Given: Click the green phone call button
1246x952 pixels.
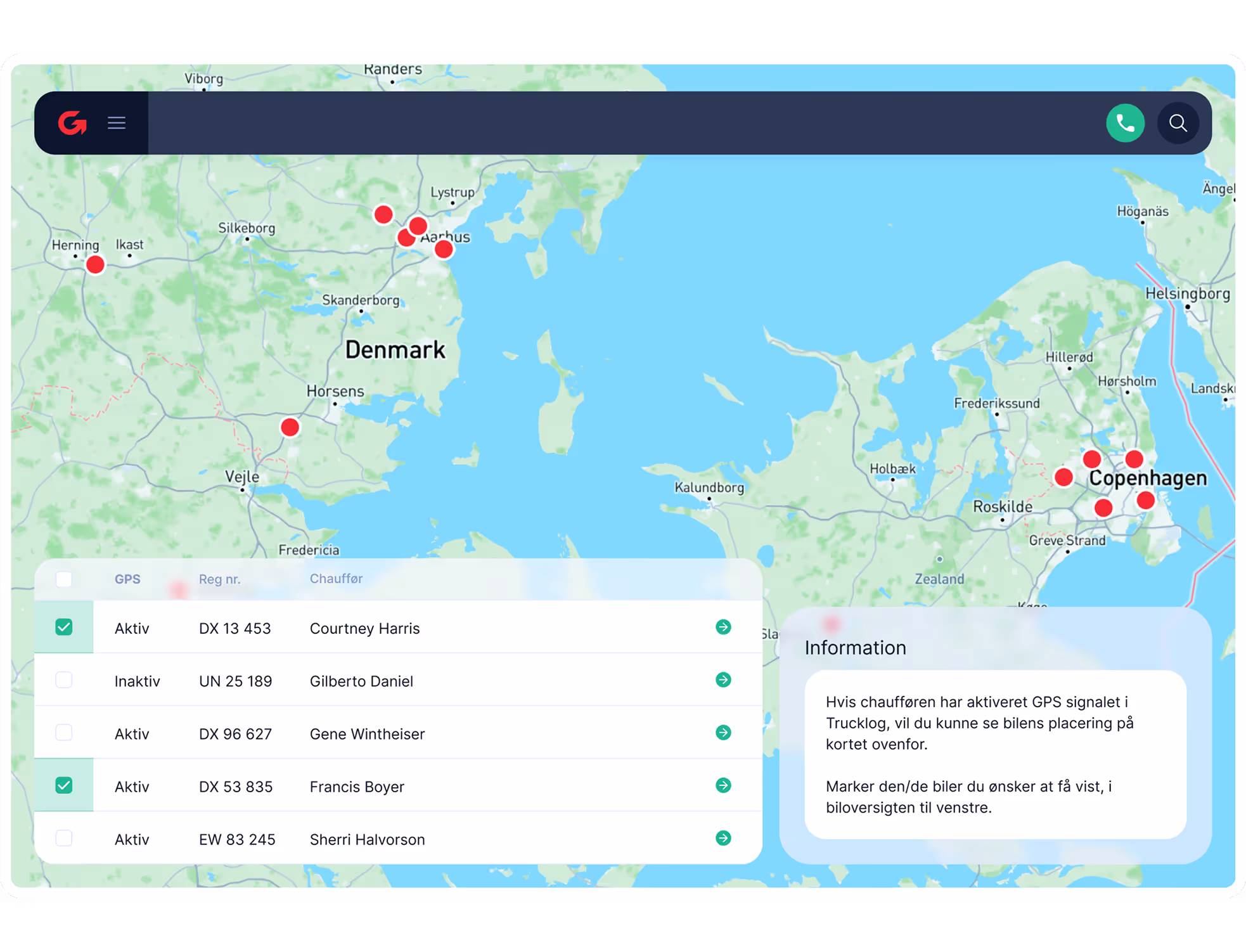Looking at the screenshot, I should (1125, 123).
